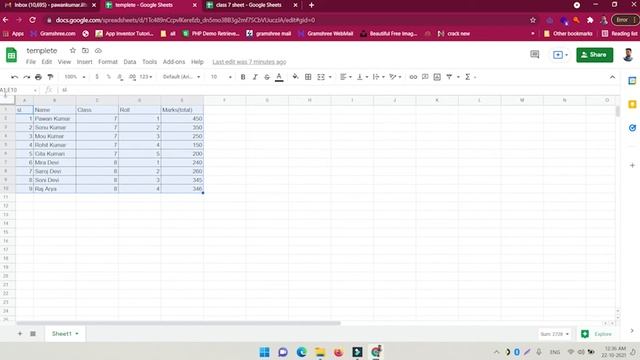Insert a chart

437,77
